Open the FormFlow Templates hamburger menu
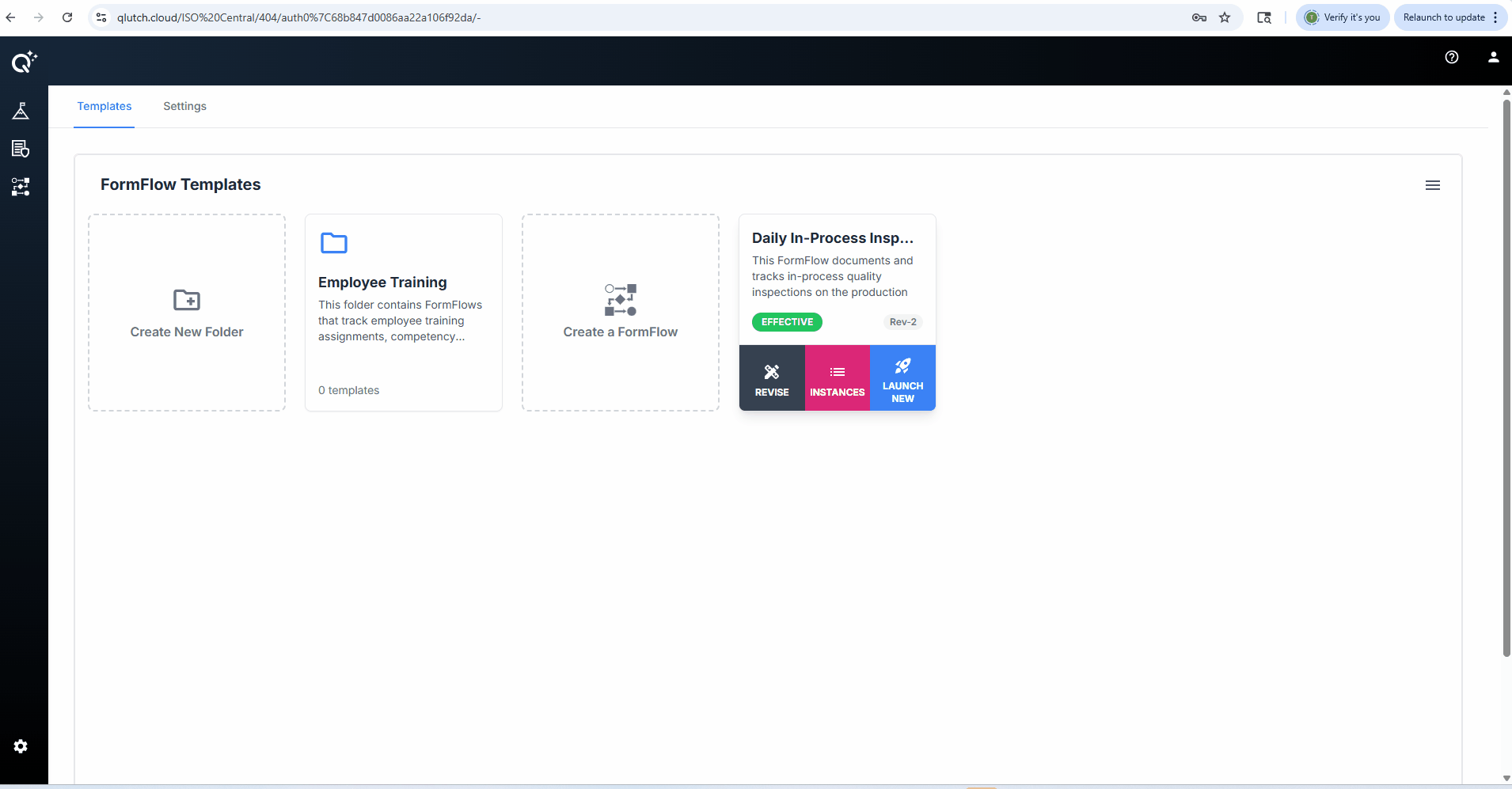Screen dimensions: 1512x789 pyautogui.click(x=1433, y=184)
